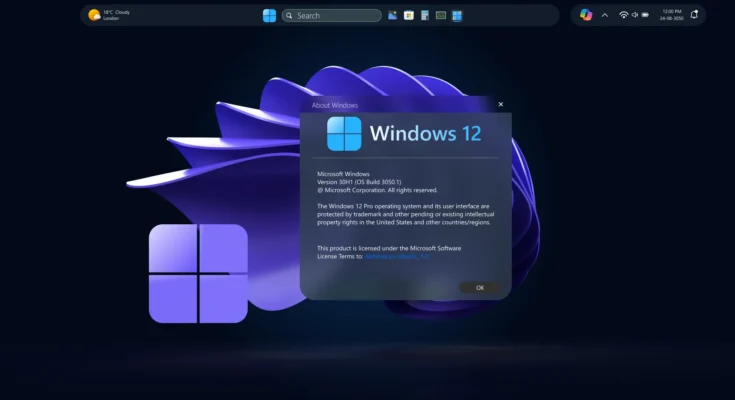The height and width of the screenshot is (400, 735).
Task: Click the taskbar Search box
Action: 331,15
